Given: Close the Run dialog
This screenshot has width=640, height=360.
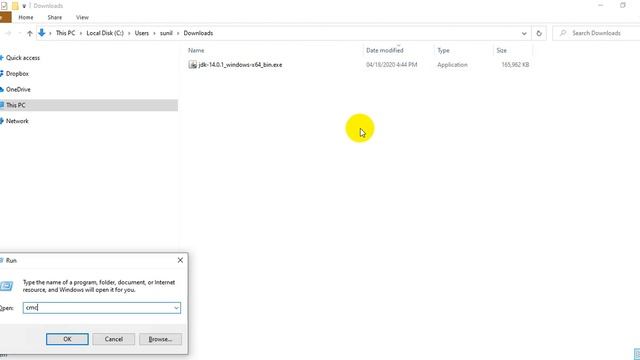Looking at the screenshot, I should [x=180, y=260].
